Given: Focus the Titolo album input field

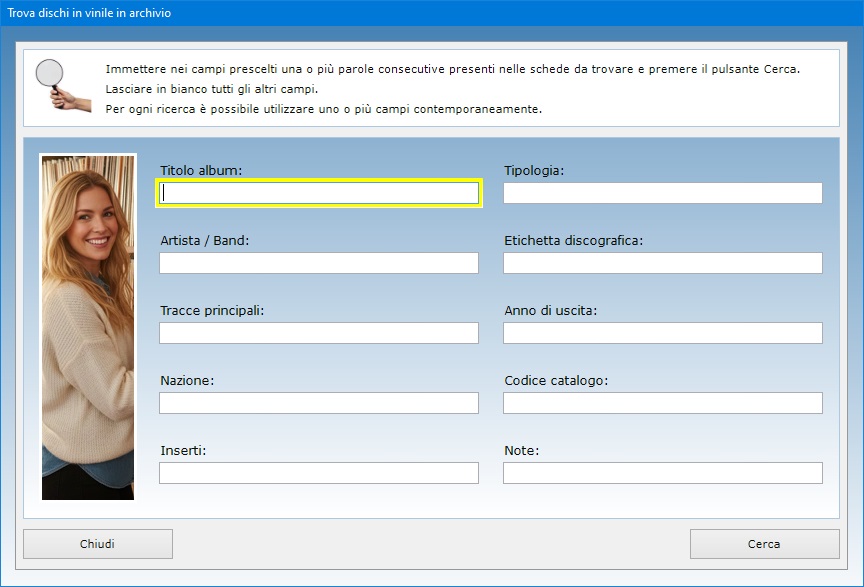Looking at the screenshot, I should point(319,193).
